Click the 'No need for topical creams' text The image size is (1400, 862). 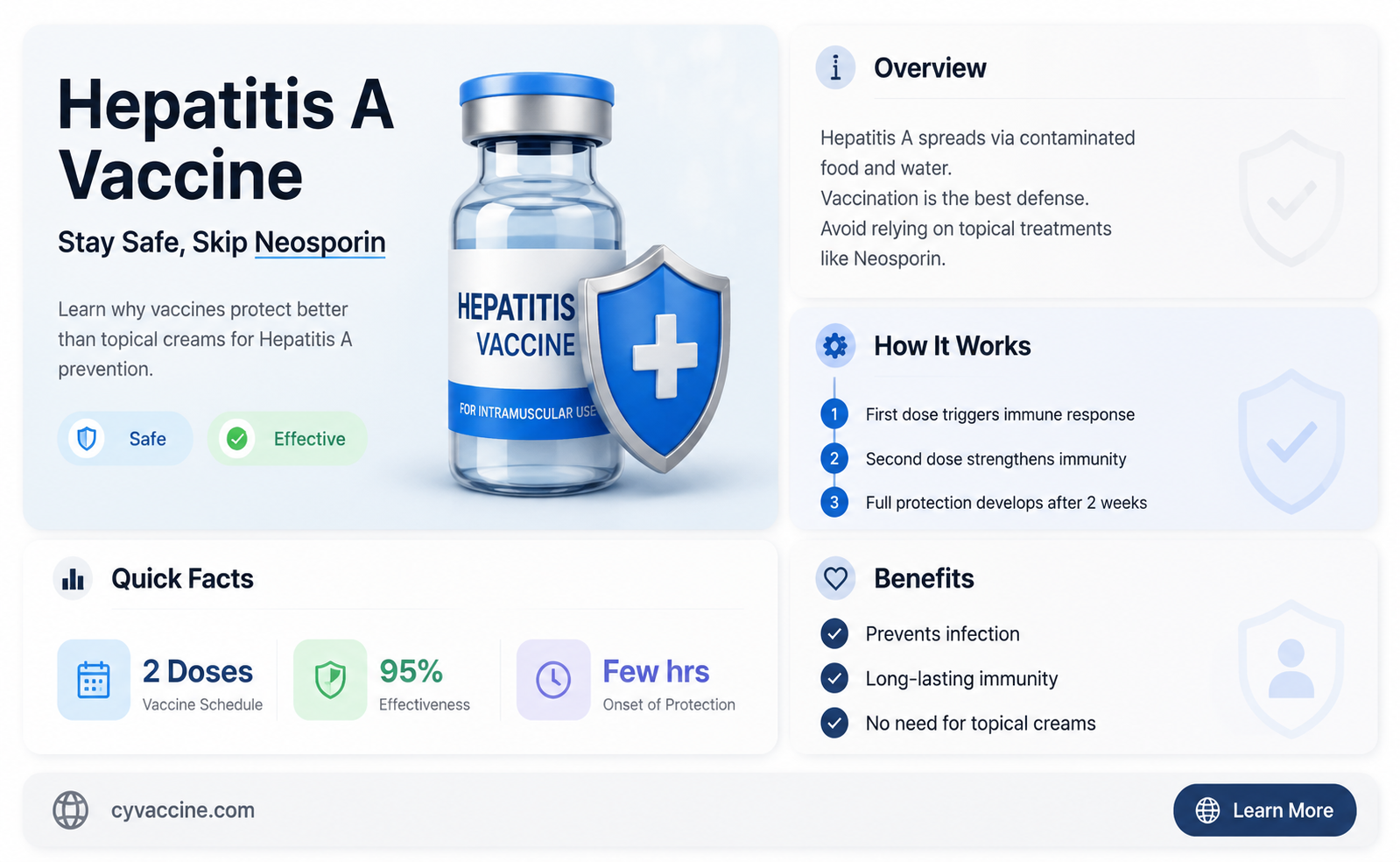pyautogui.click(x=981, y=724)
